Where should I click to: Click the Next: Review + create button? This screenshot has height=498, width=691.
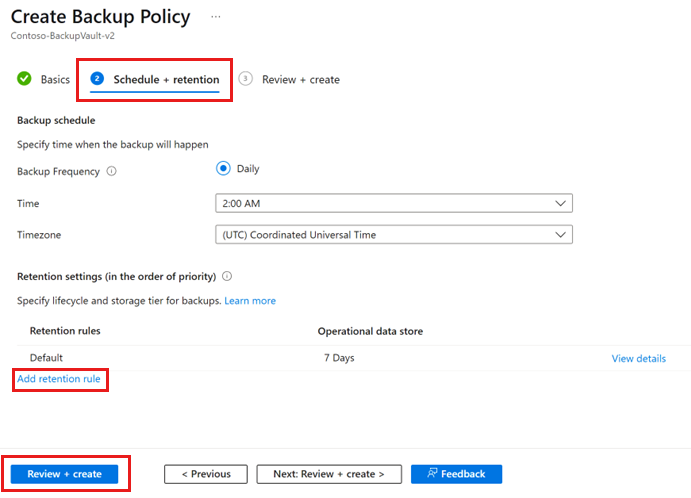pyautogui.click(x=329, y=474)
